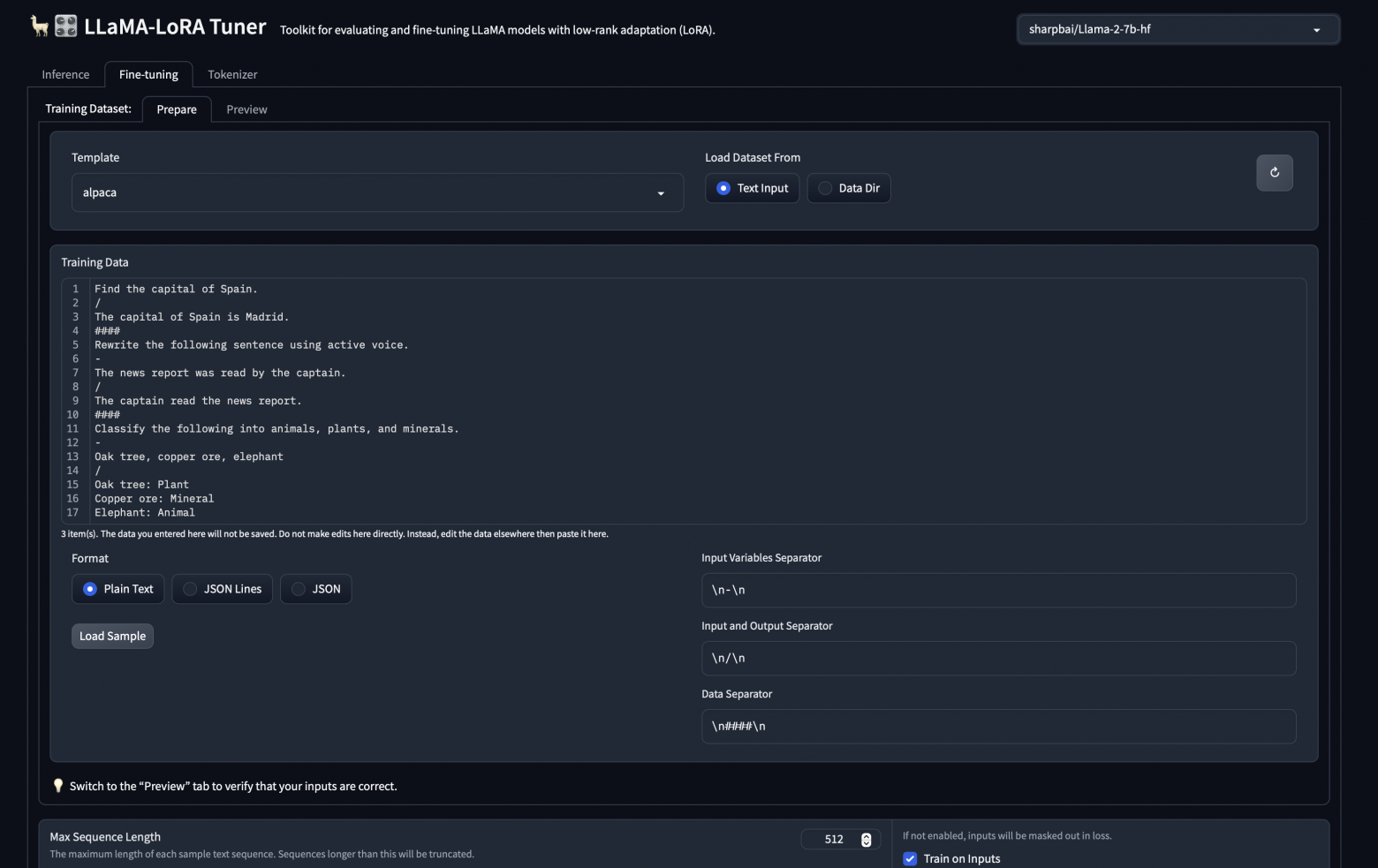Screen dimensions: 1378x868
Task: Open the alpaca Template dropdown
Action: (x=377, y=192)
